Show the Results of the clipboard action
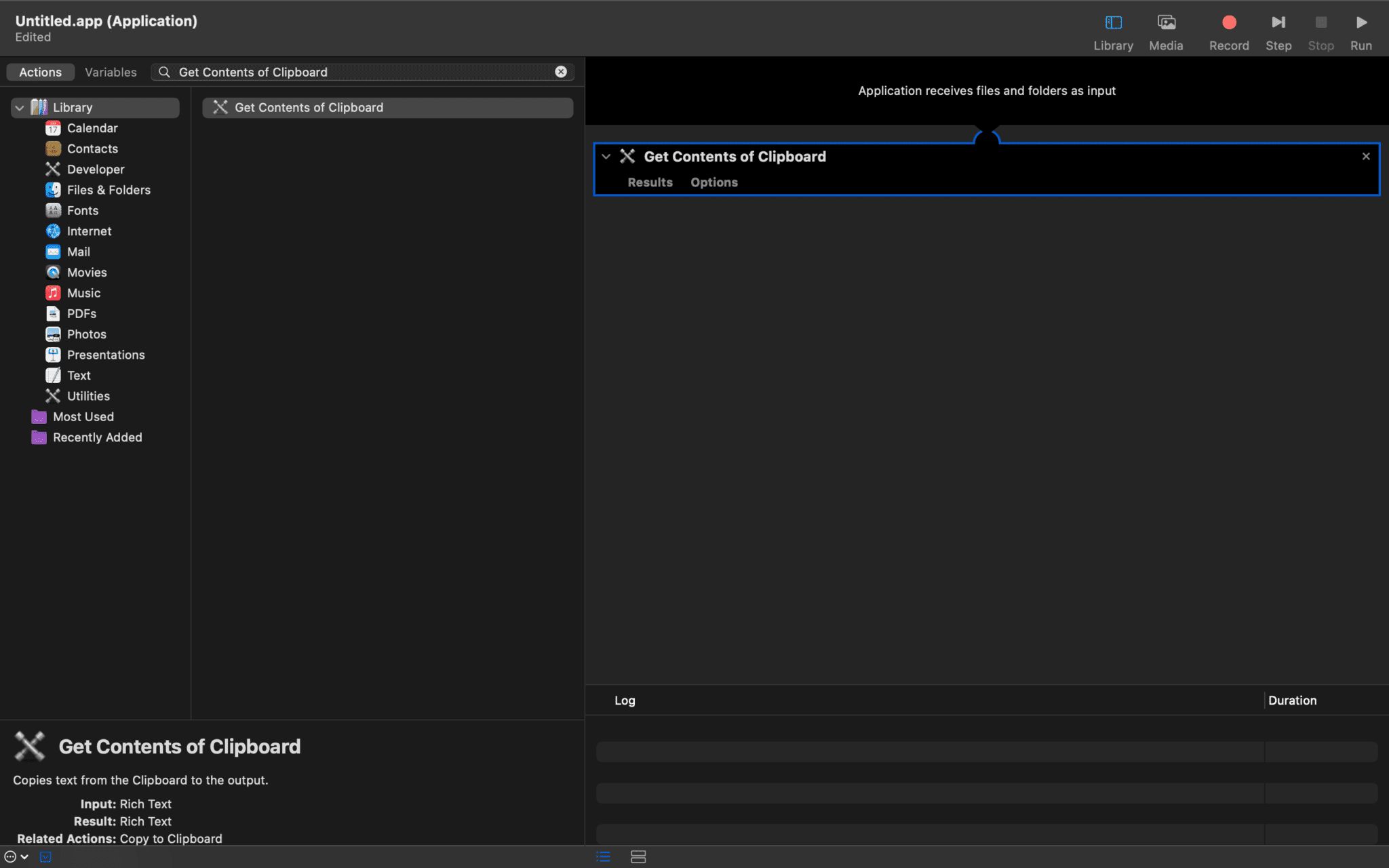Screen dimensions: 1389x868 [x=649, y=182]
